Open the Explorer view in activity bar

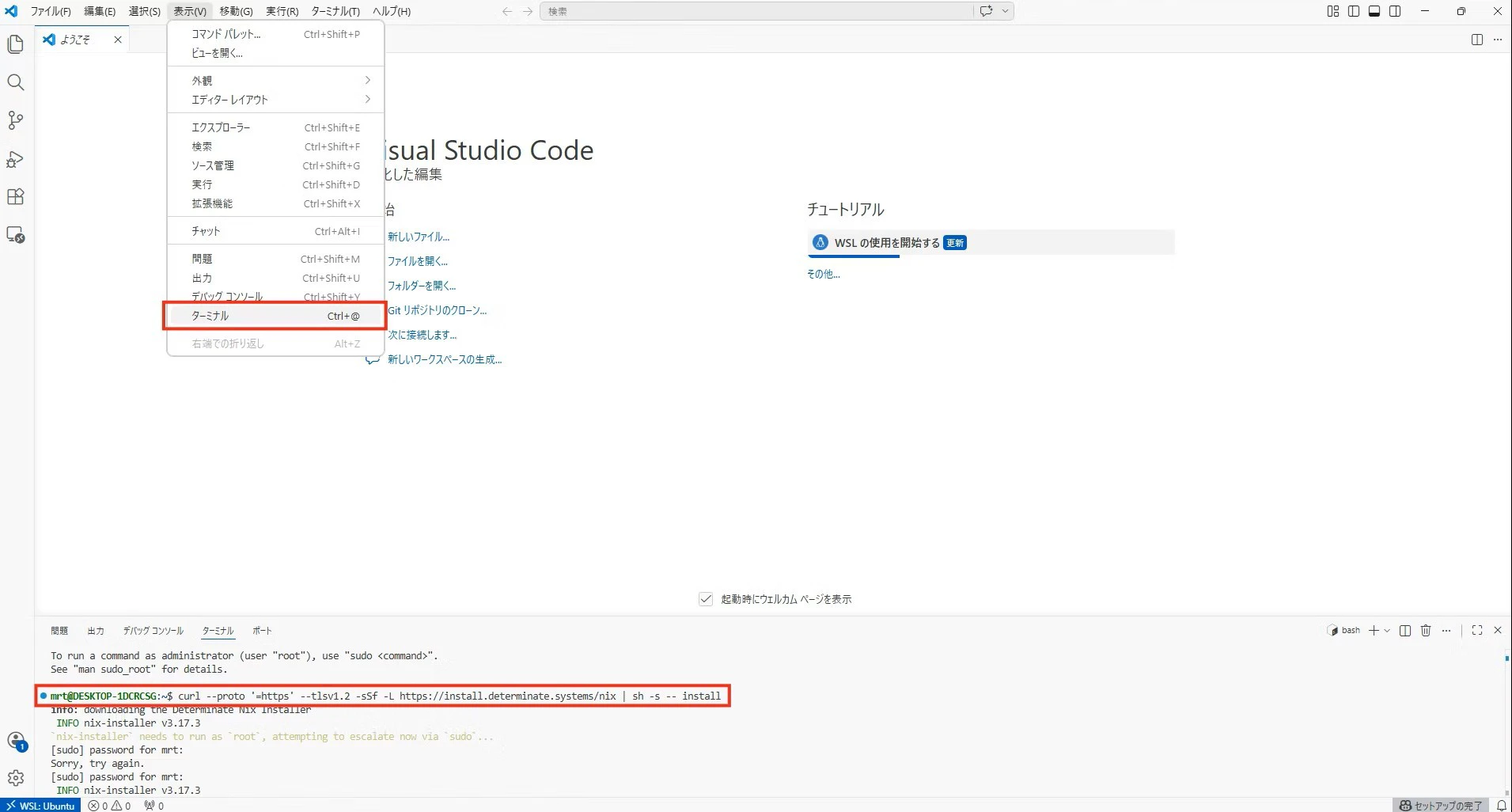point(15,44)
